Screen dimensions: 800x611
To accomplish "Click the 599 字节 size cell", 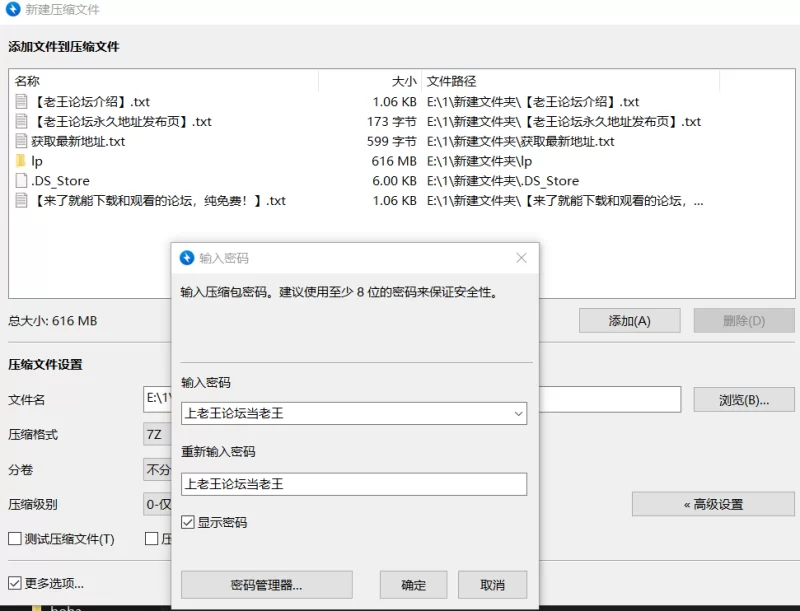I will (391, 141).
